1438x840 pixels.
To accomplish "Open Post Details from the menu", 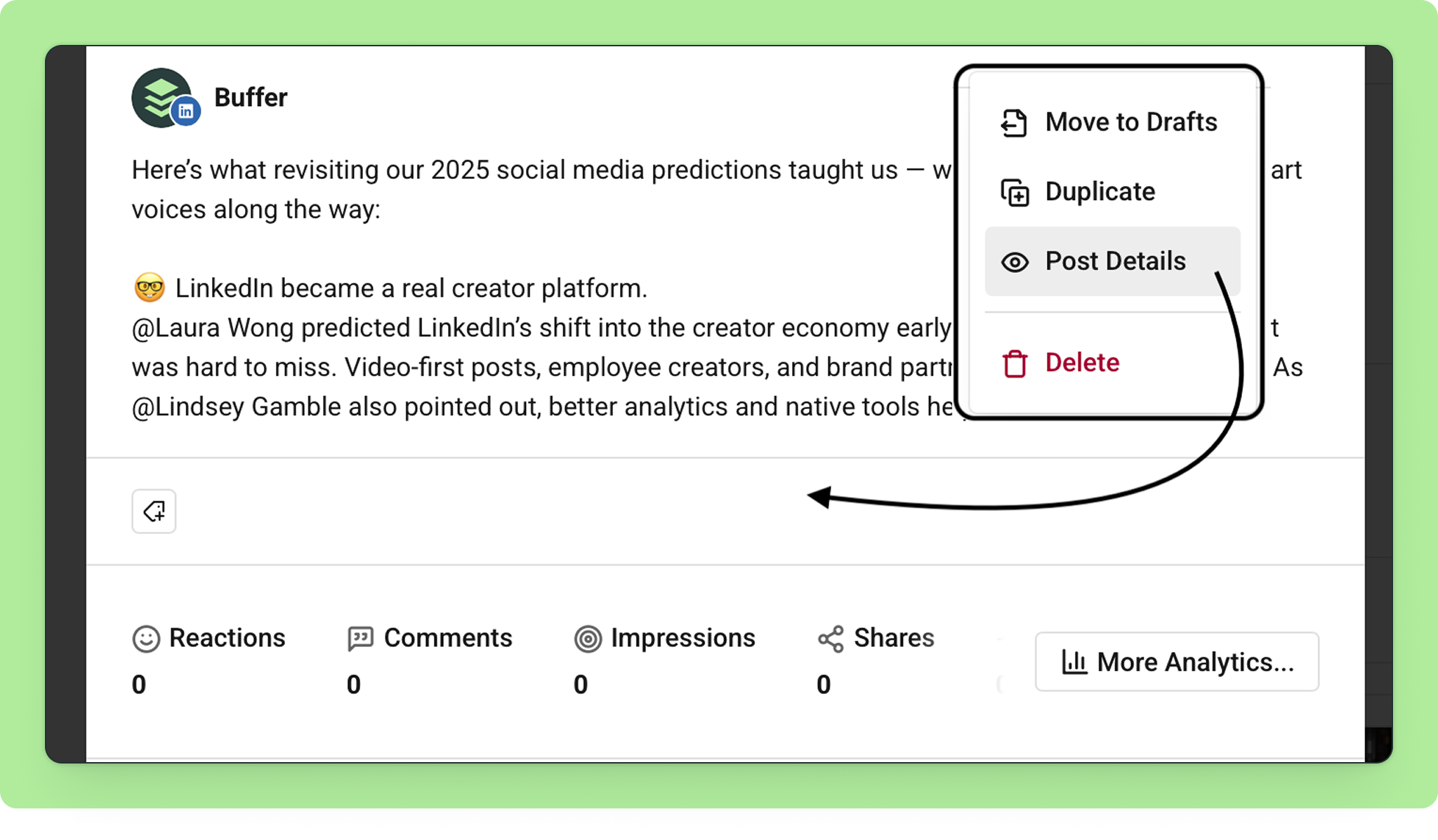I will [1112, 261].
